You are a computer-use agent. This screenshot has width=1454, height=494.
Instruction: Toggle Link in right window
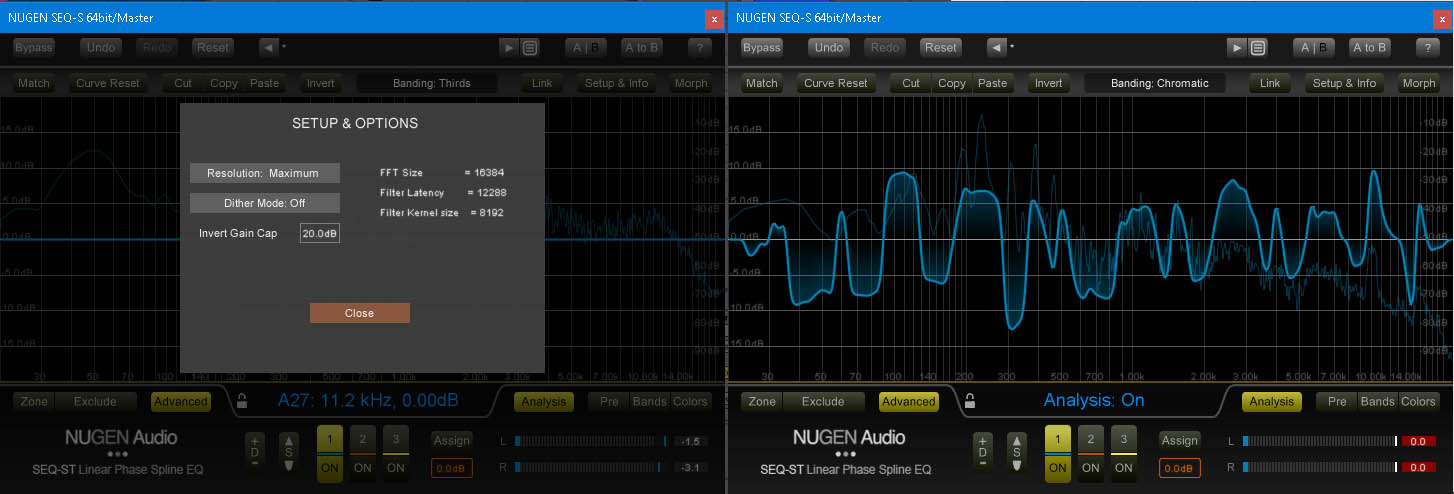[x=1270, y=83]
